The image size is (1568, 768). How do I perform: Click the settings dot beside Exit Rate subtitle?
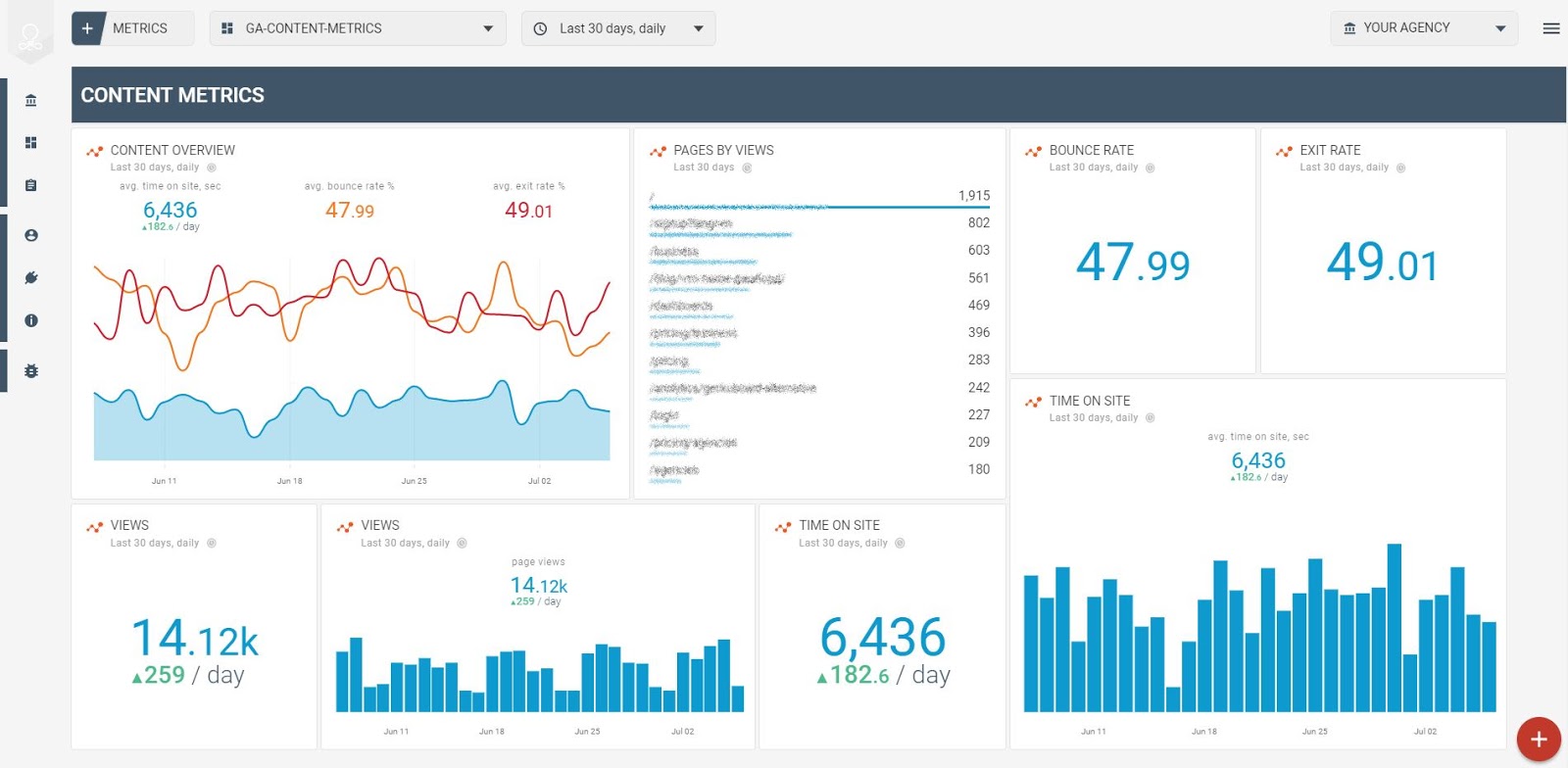click(x=1401, y=168)
